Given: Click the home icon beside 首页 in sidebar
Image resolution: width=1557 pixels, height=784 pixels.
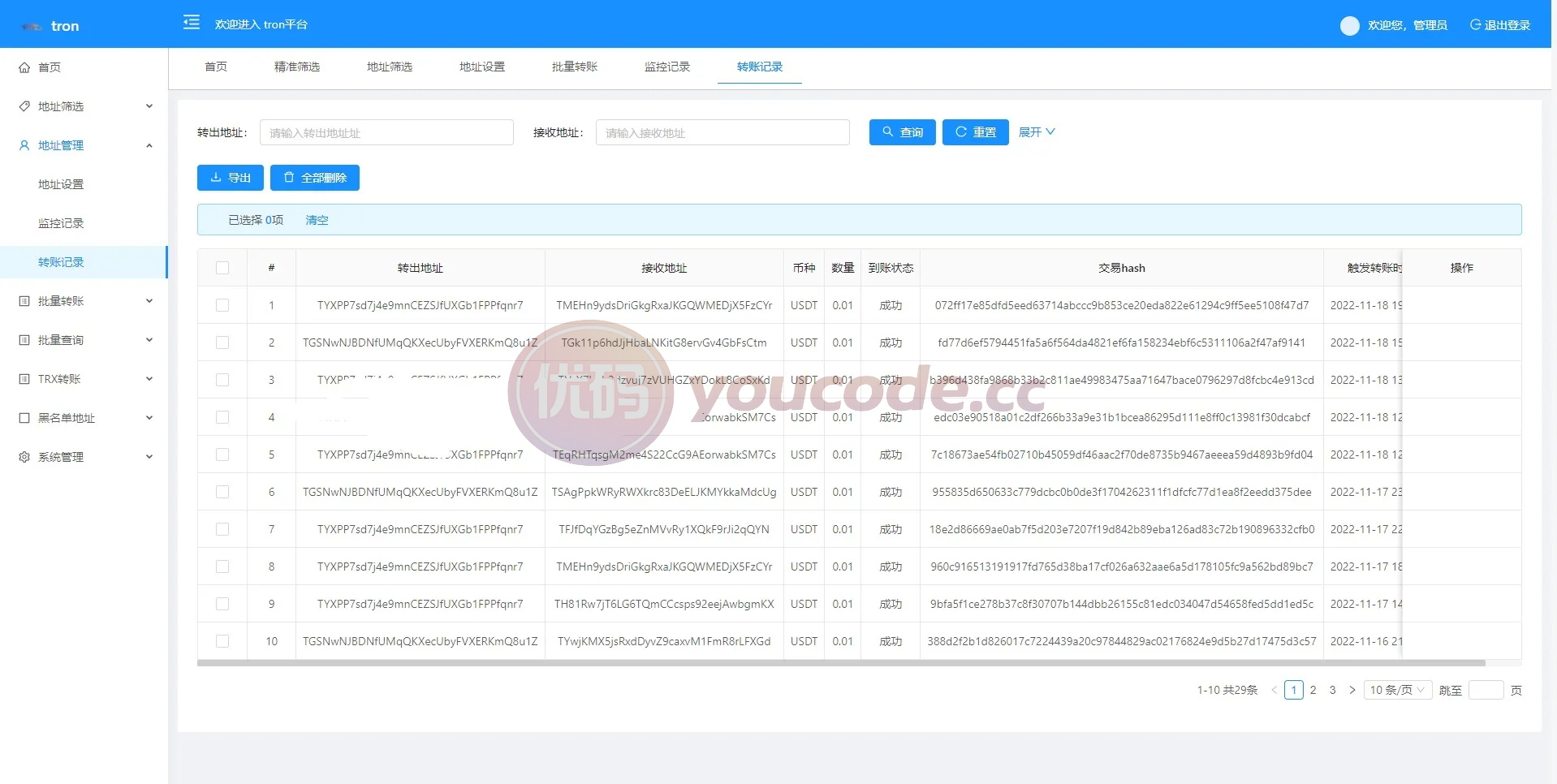Looking at the screenshot, I should pyautogui.click(x=24, y=67).
